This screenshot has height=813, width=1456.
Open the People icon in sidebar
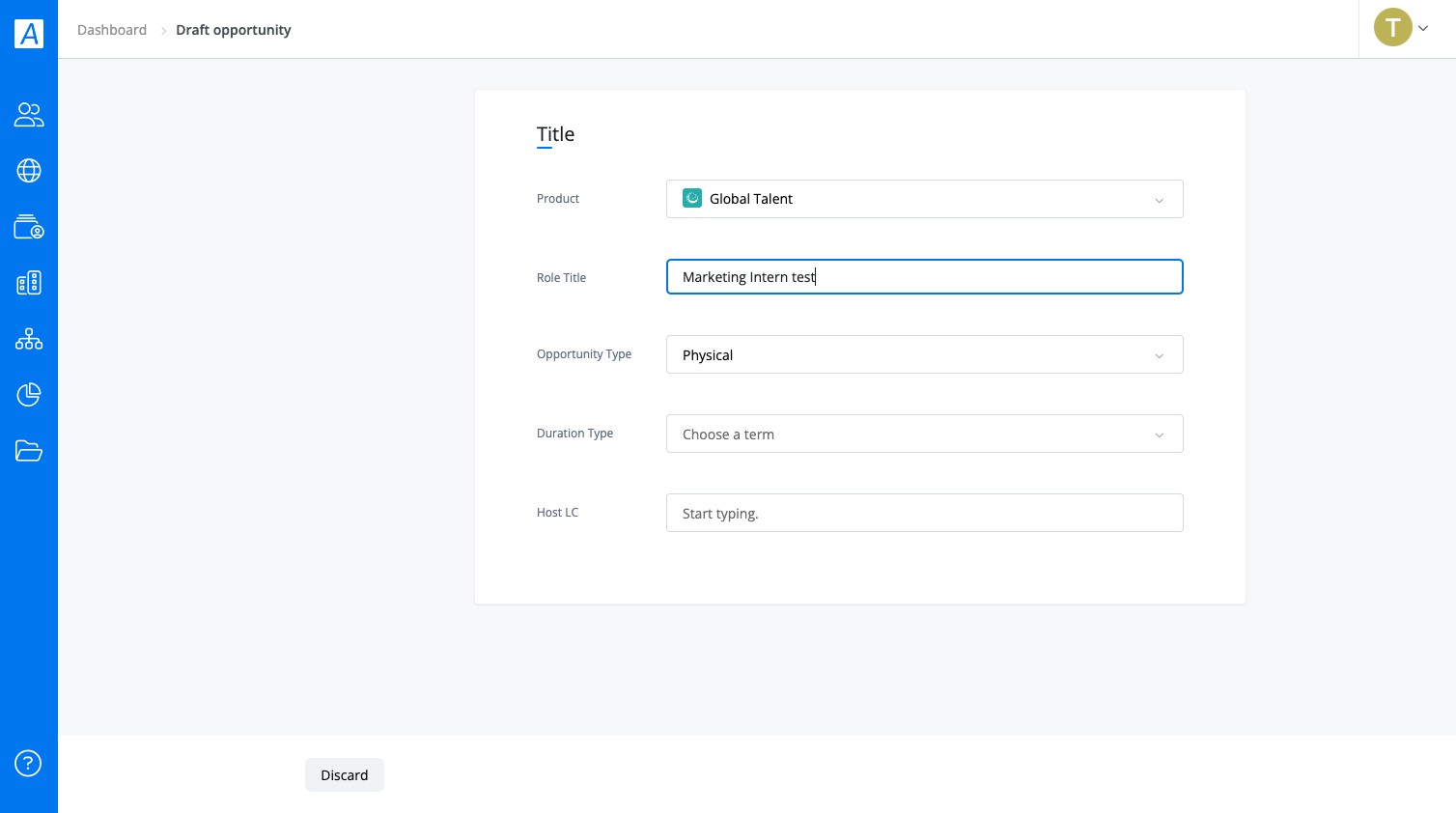[29, 115]
